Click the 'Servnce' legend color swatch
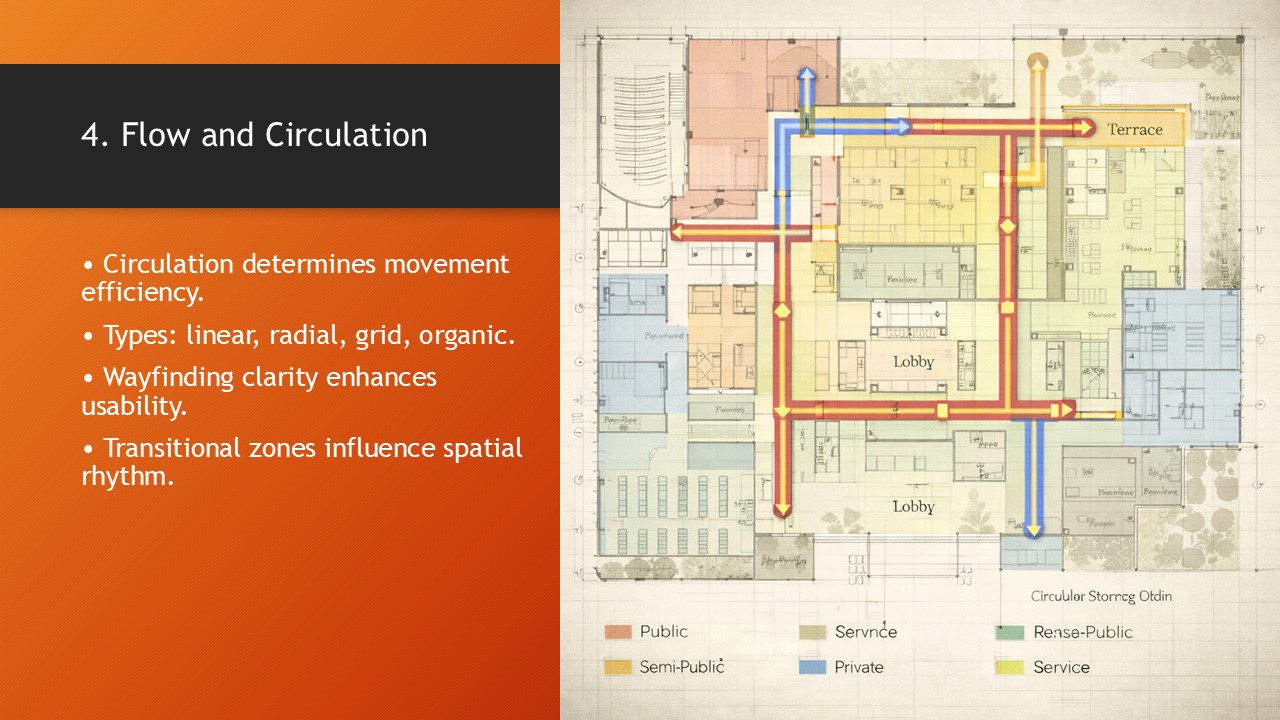 click(812, 632)
